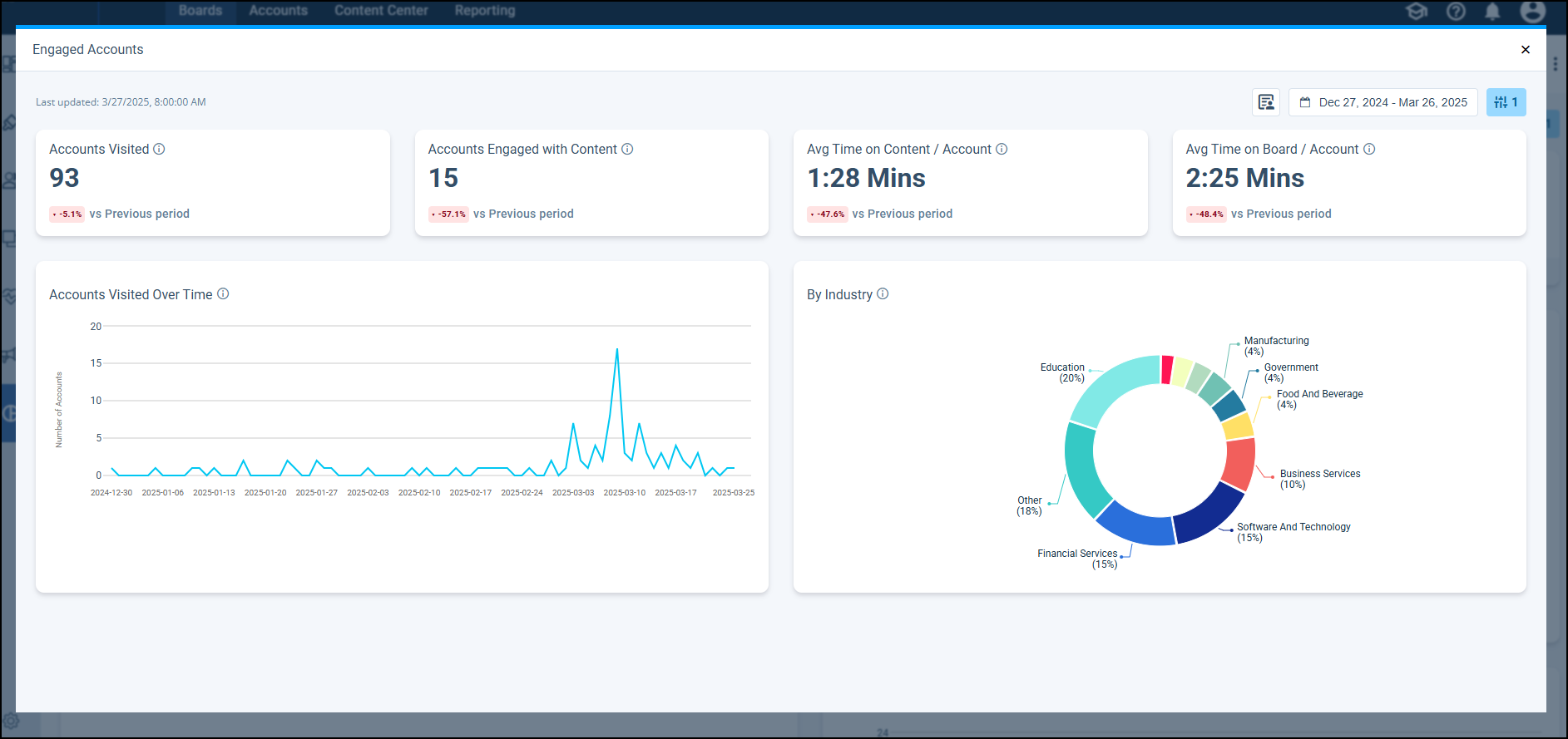Click info icon for Avg Time on Board
Viewport: 1568px width, 739px height.
tap(1369, 149)
